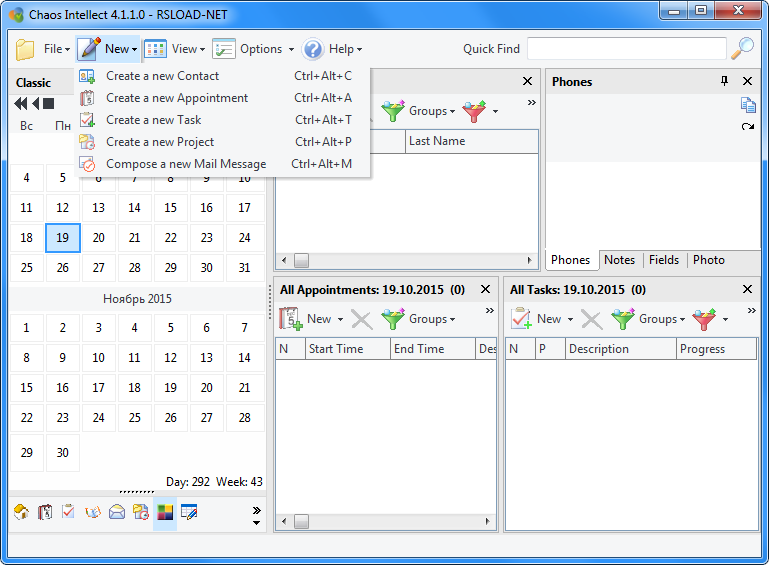Click the End Time column header
This screenshot has width=769, height=565.
(433, 349)
